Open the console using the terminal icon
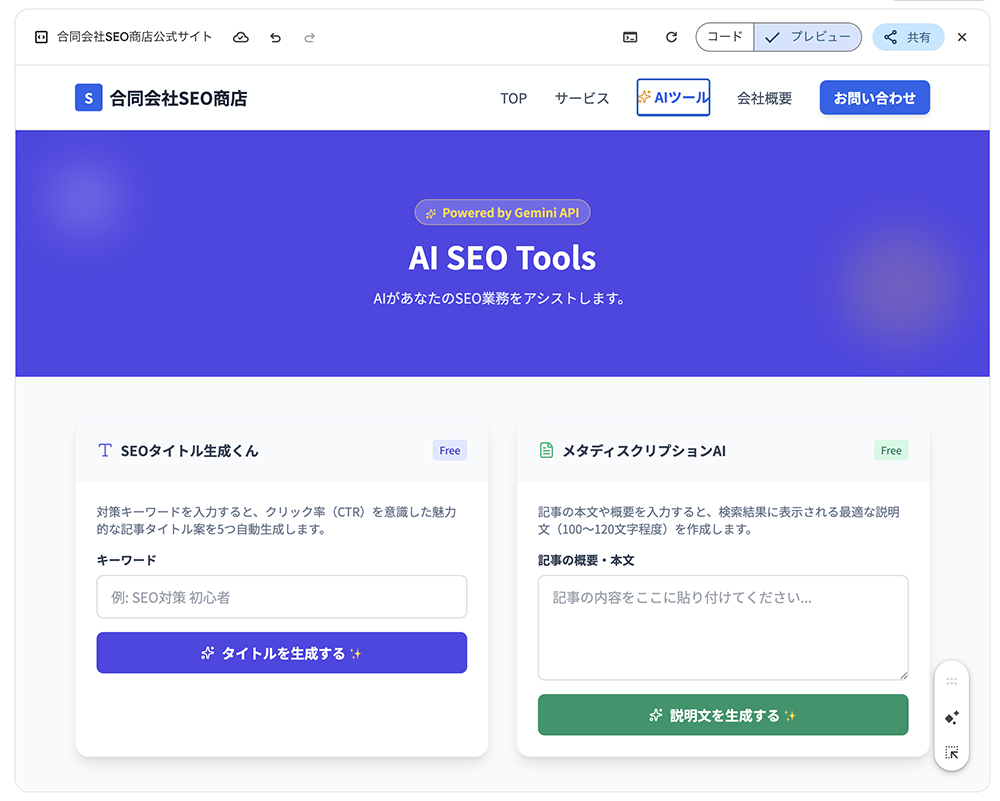1000x801 pixels. [631, 36]
